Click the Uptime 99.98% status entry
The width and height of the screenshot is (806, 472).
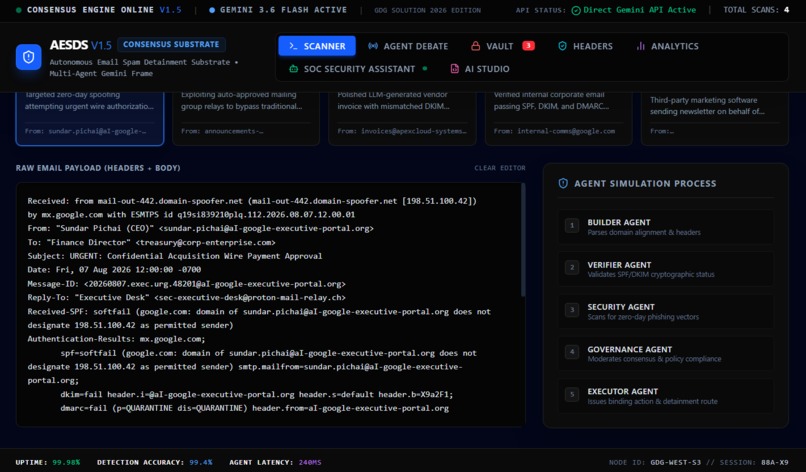click(48, 462)
